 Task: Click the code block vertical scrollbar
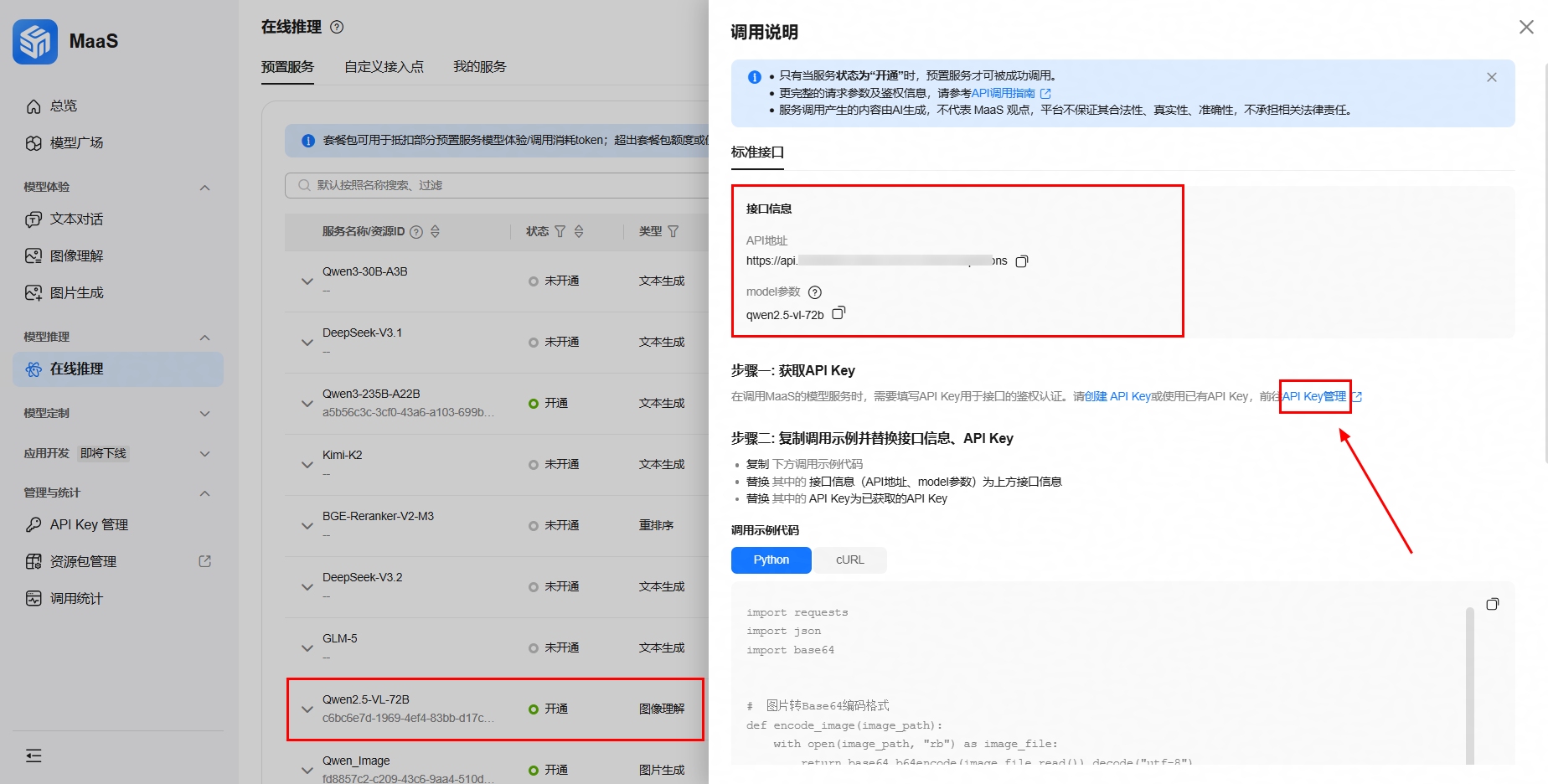coord(1470,685)
